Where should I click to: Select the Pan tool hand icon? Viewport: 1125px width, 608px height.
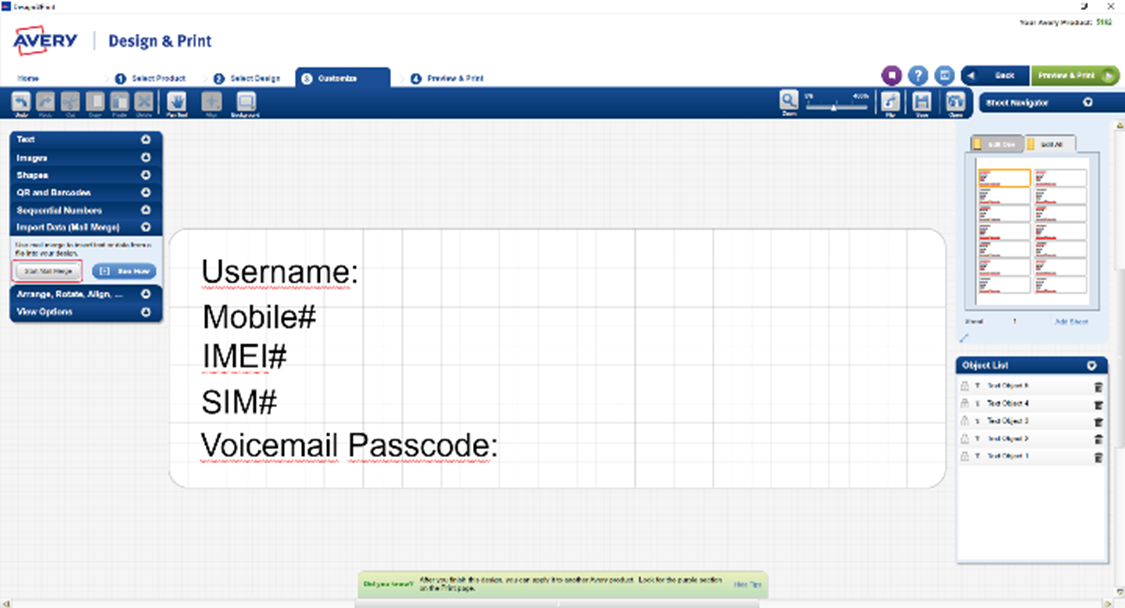point(177,101)
